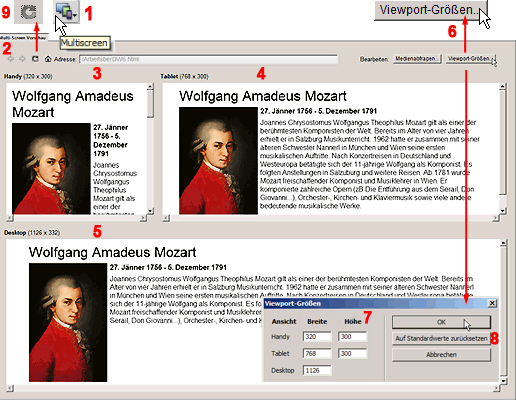Click Mozart portrait in Desktop preview
The image size is (516, 400).
pos(68,322)
